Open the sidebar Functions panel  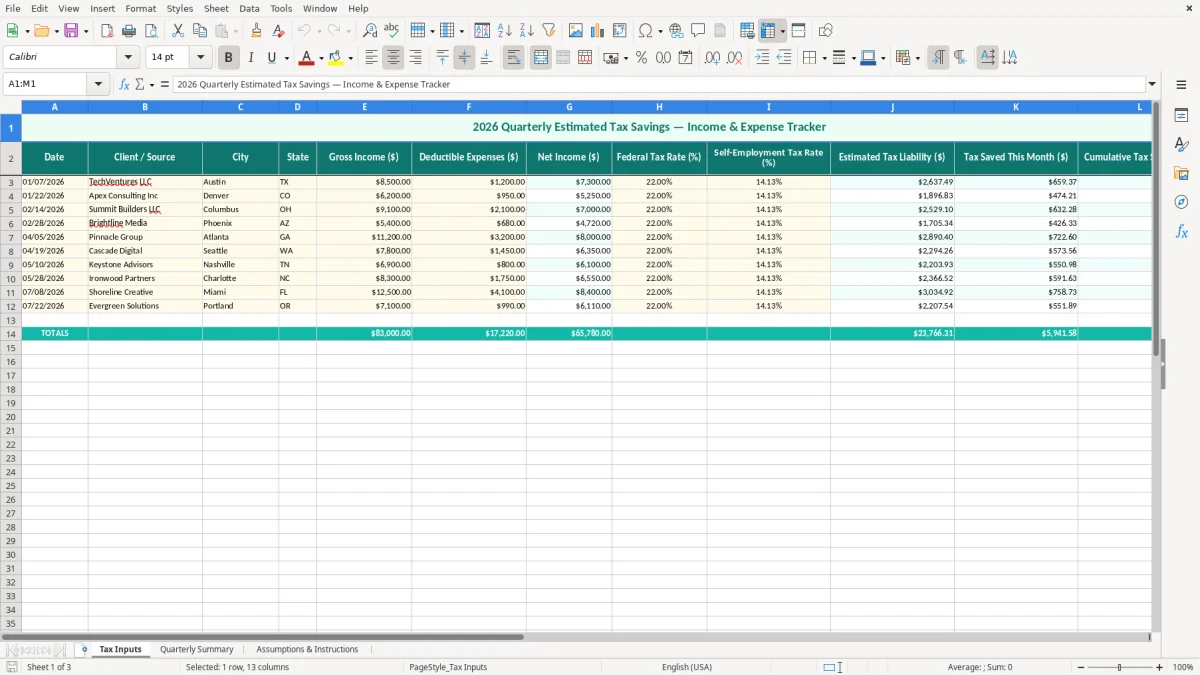[x=1181, y=231]
